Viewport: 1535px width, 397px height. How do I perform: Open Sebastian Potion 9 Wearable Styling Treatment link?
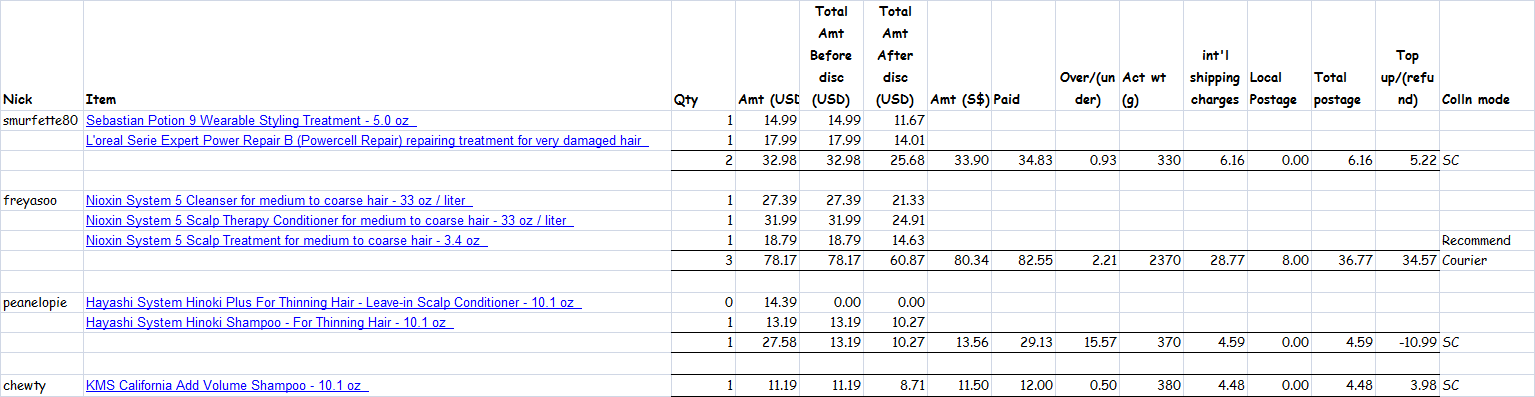click(x=250, y=120)
